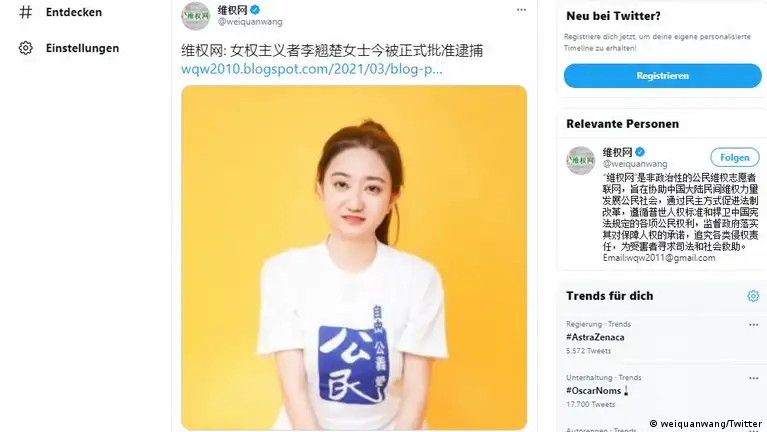Select the Einstellungen navigation item
This screenshot has height=432, width=767.
click(x=69, y=48)
